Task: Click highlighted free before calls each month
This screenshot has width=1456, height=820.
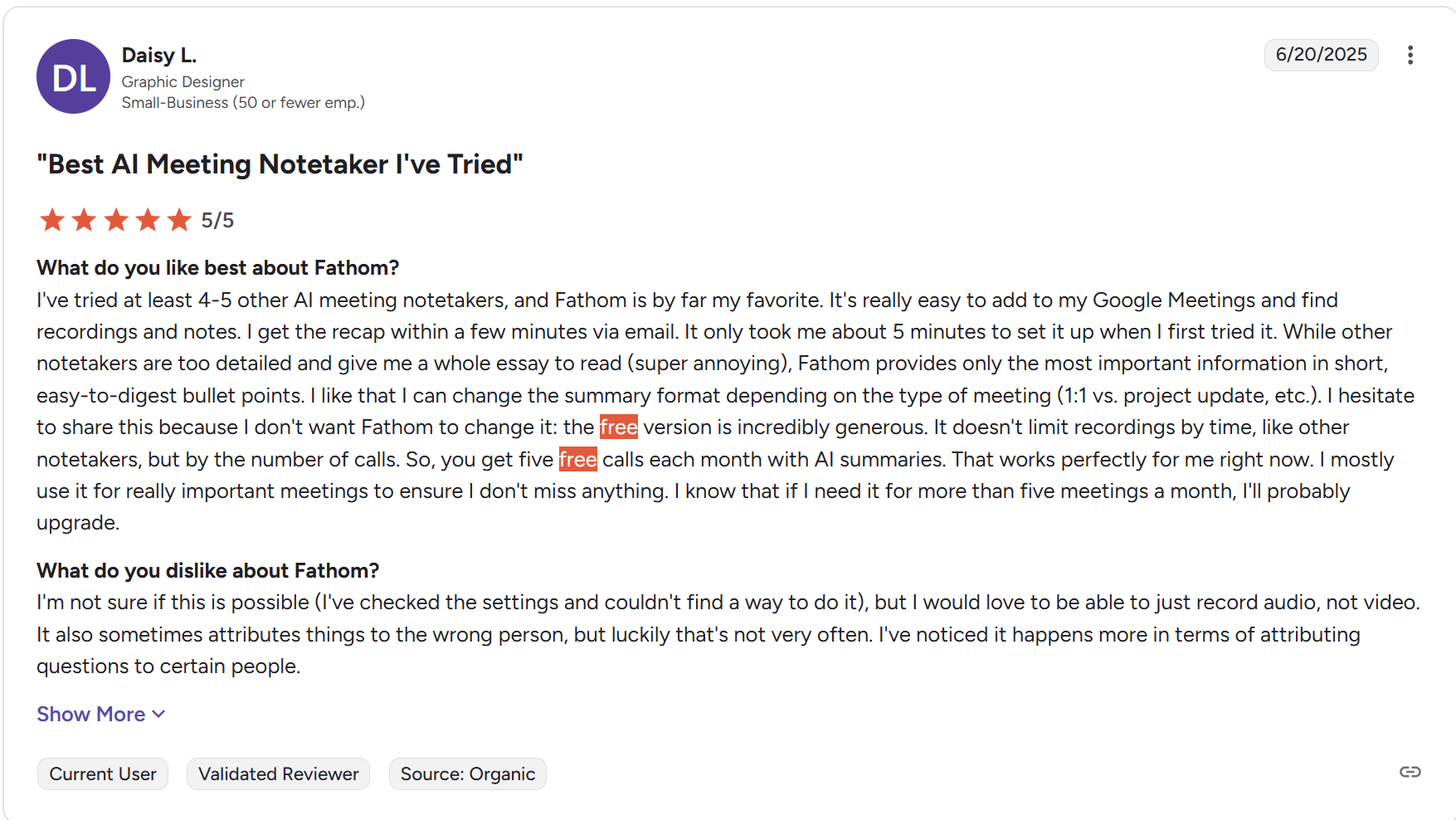Action: point(577,459)
